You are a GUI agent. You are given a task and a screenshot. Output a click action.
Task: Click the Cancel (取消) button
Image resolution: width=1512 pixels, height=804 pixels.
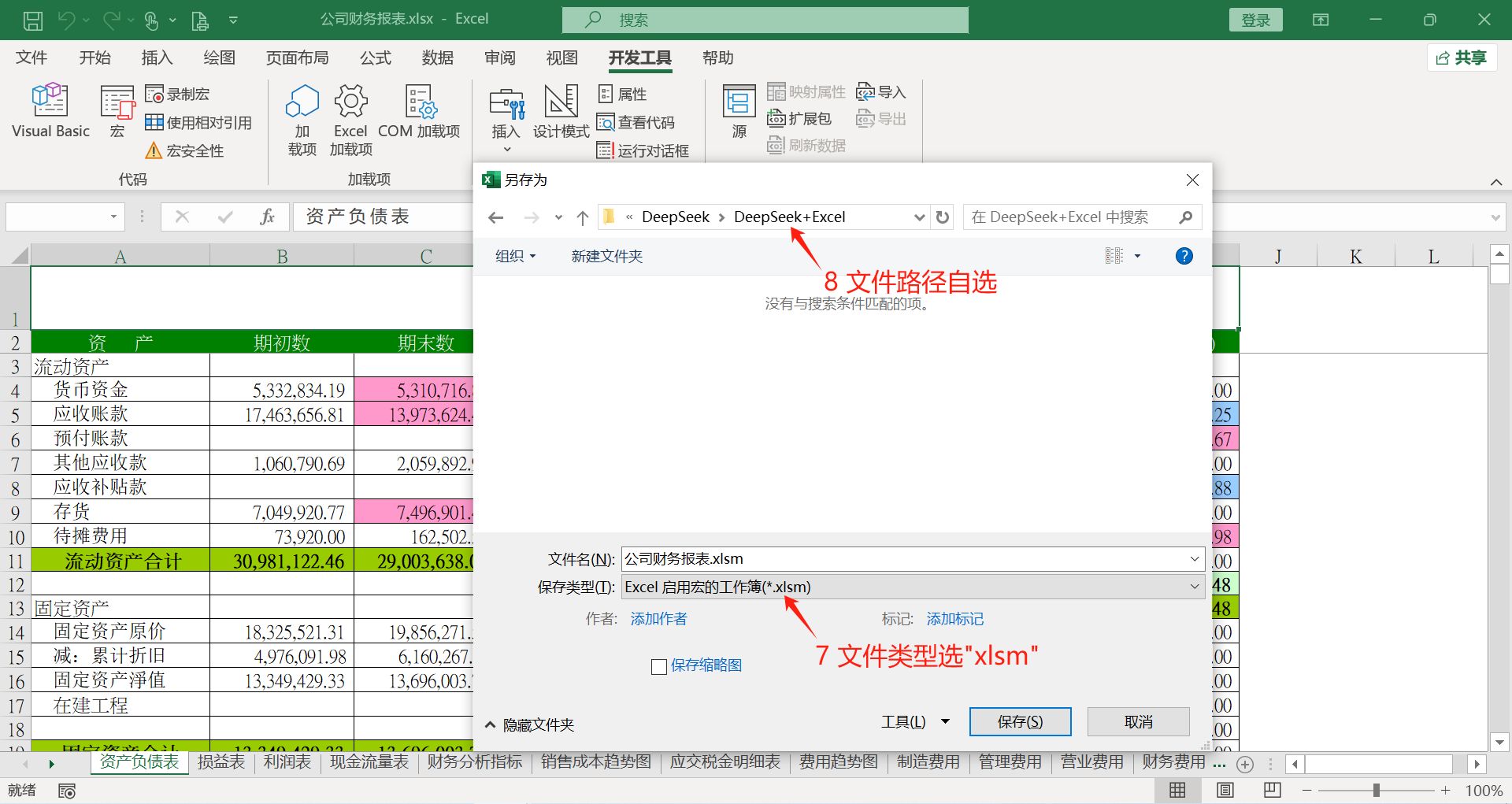(x=1139, y=722)
